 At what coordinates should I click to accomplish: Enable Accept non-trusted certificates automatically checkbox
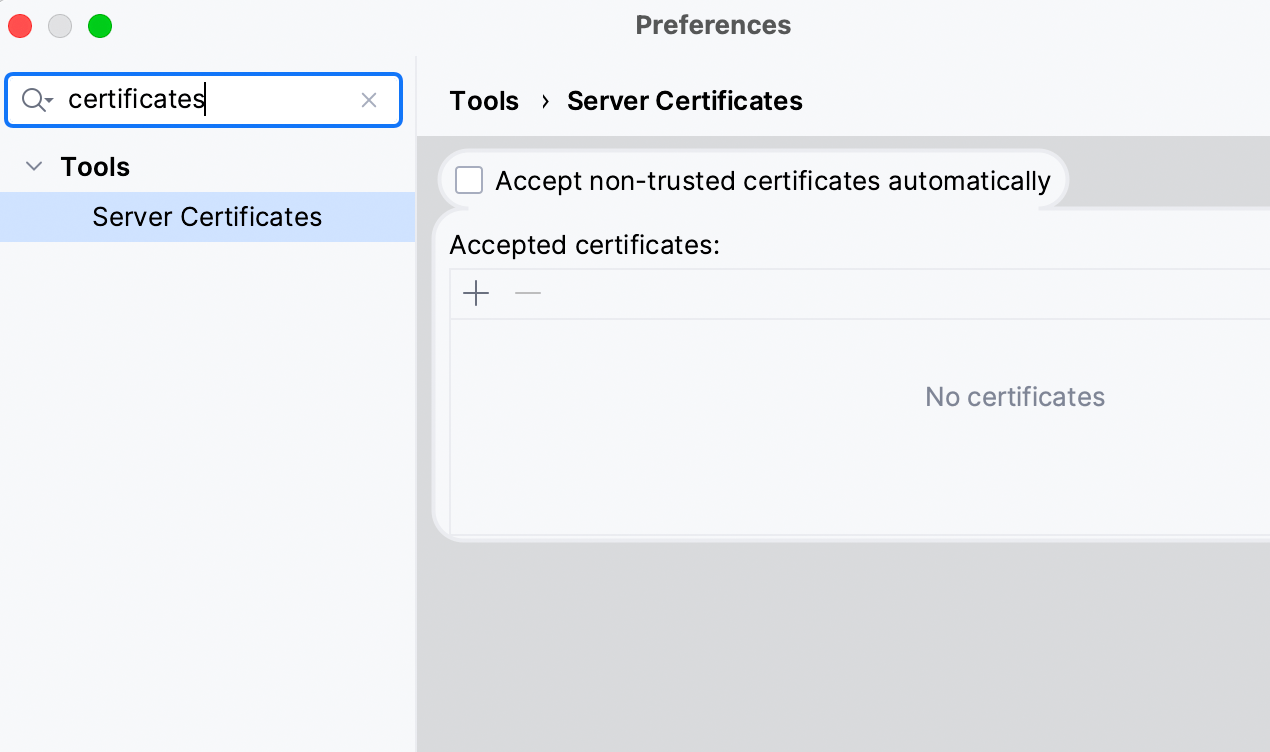click(469, 181)
